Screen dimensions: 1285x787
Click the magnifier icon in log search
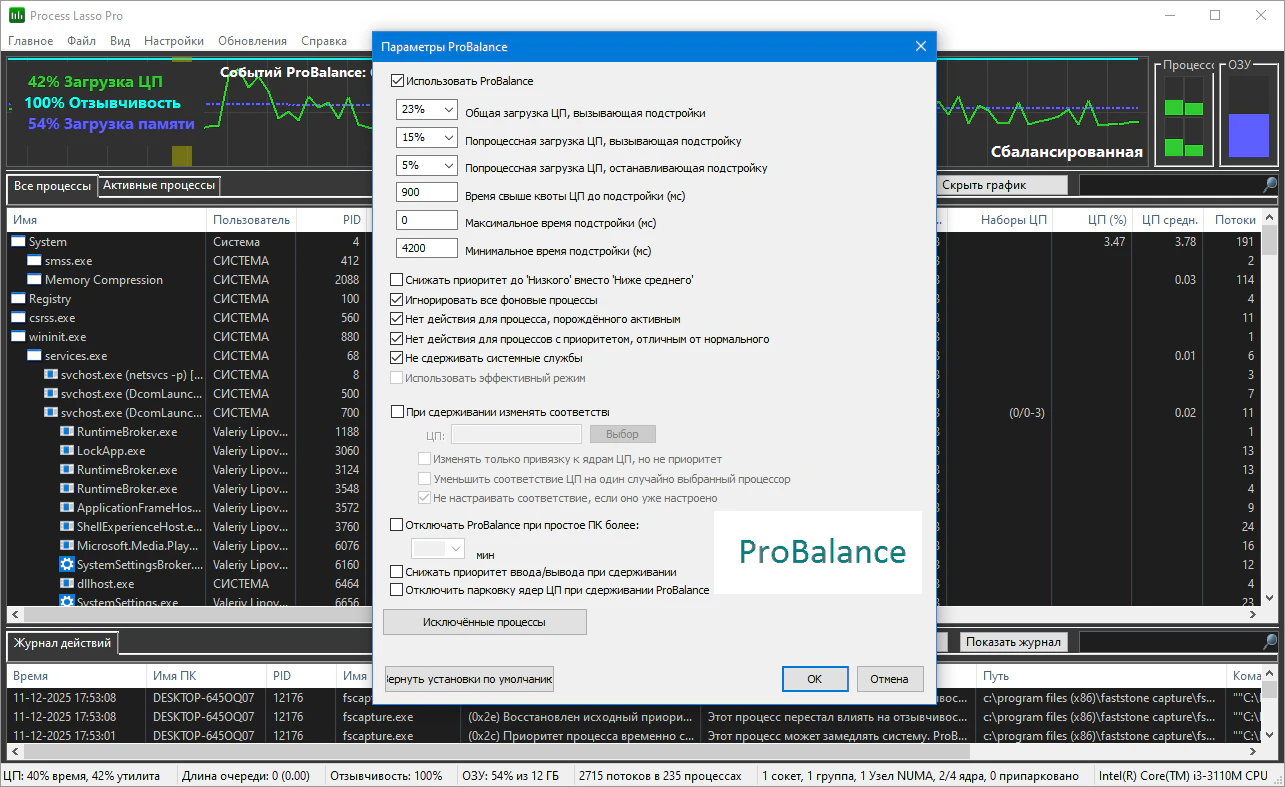point(1269,642)
